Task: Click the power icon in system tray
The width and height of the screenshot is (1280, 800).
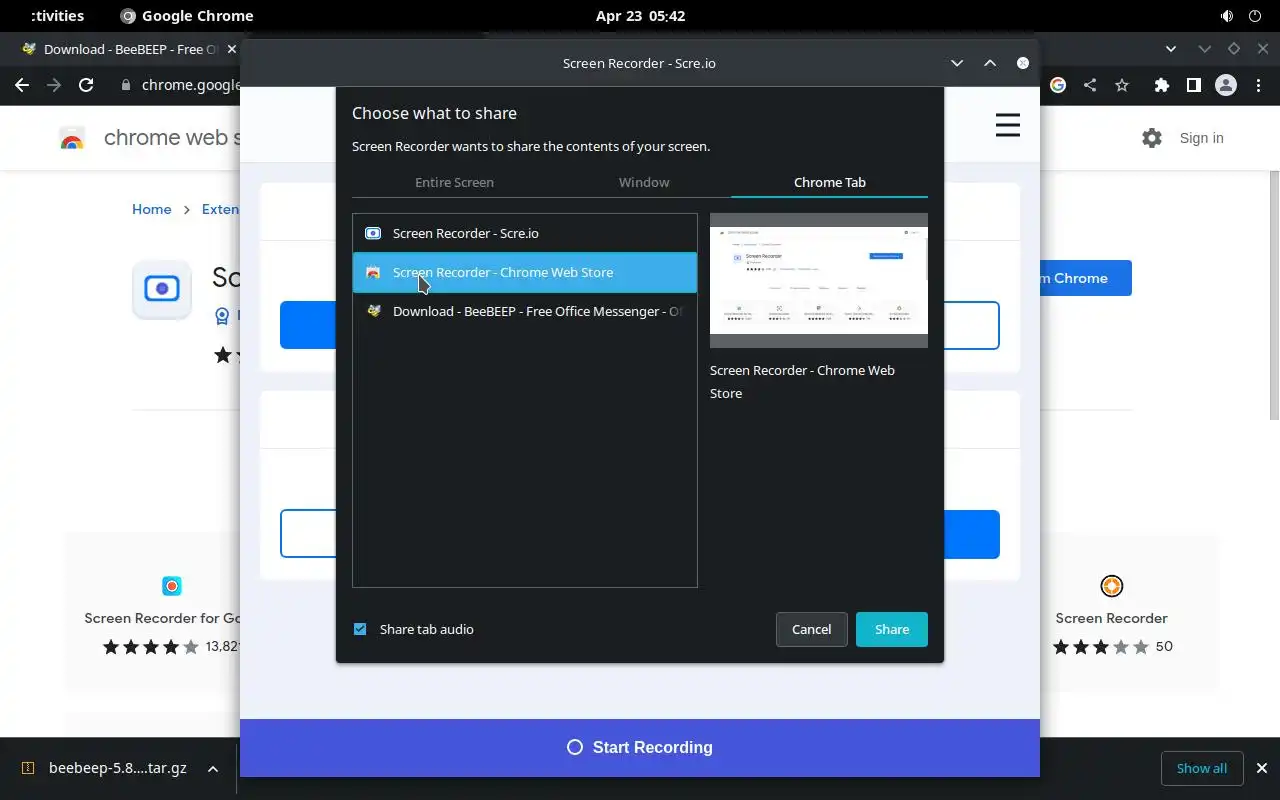Action: click(1255, 16)
